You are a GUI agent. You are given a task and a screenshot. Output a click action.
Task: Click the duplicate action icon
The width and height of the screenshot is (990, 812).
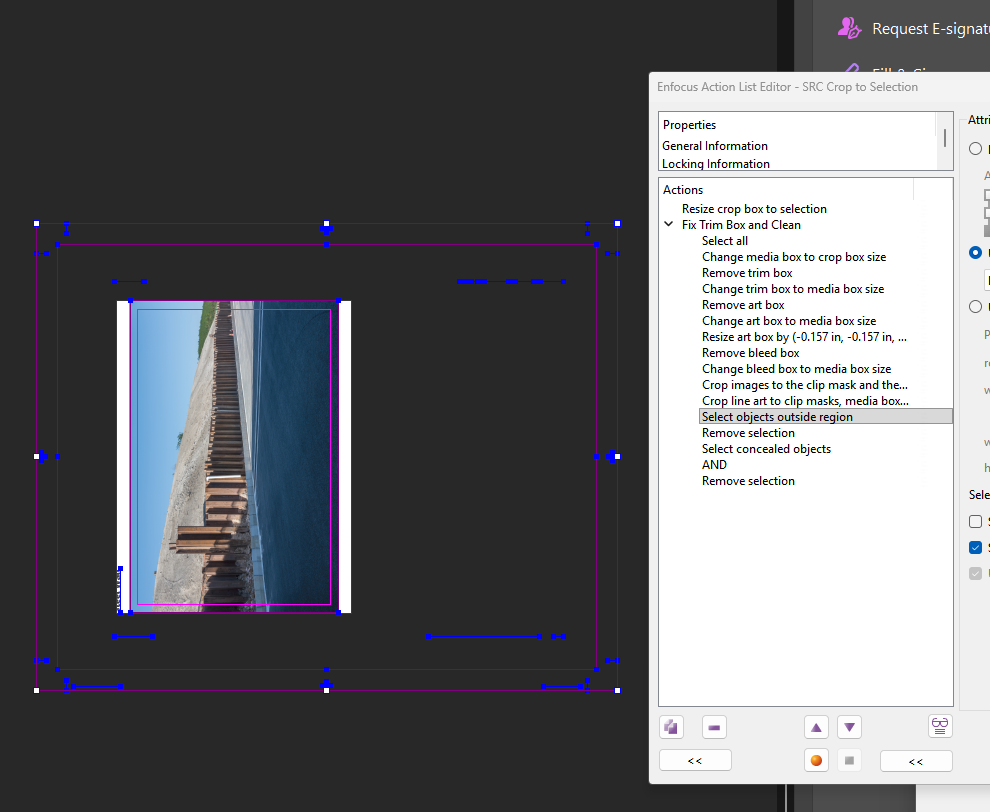(x=671, y=727)
